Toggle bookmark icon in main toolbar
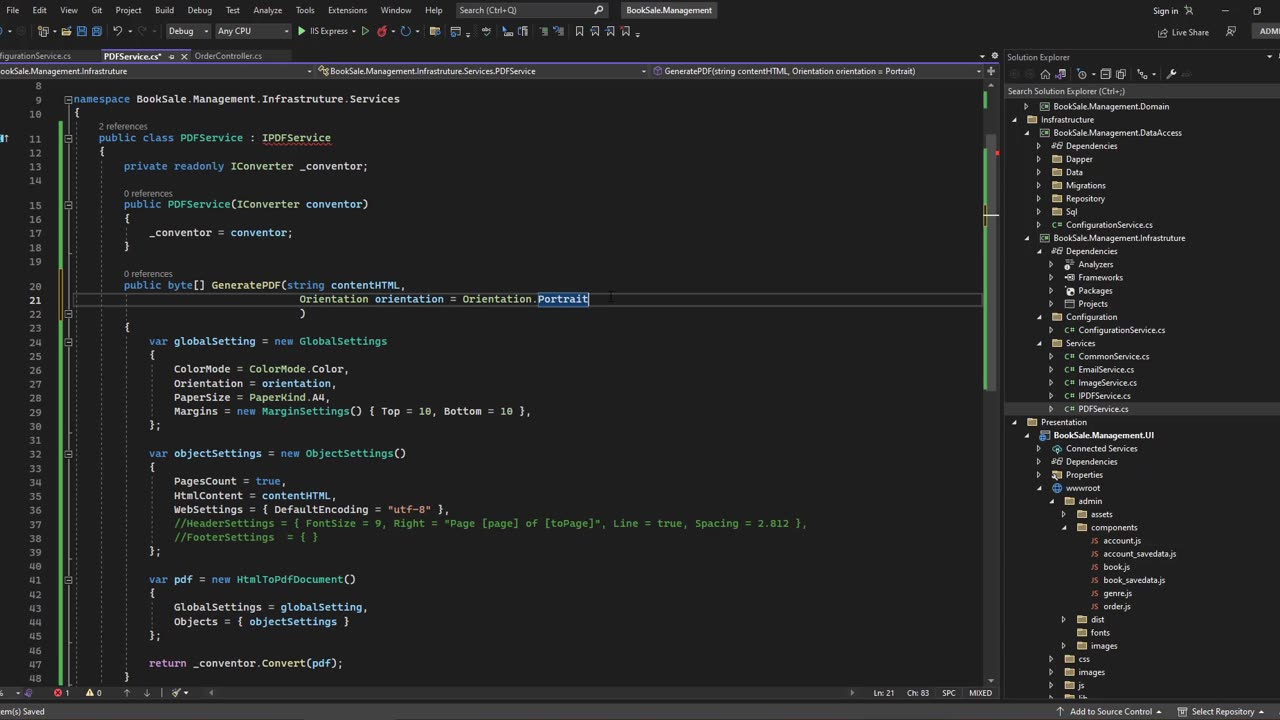The image size is (1280, 720). [579, 31]
